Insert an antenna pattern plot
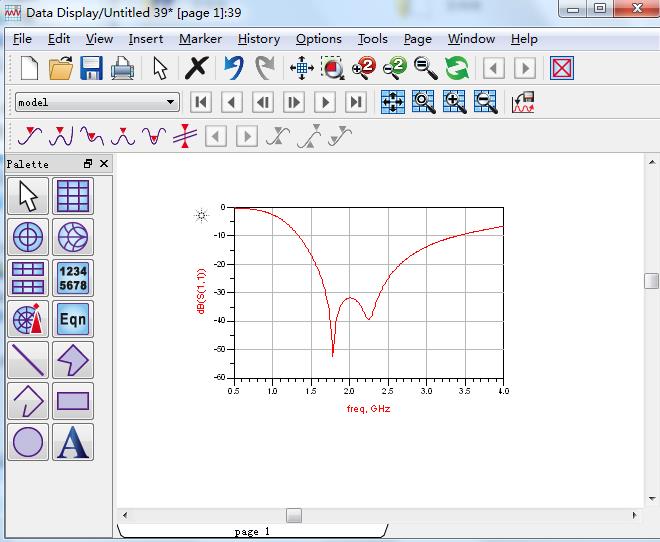The image size is (660, 542). pyautogui.click(x=28, y=319)
